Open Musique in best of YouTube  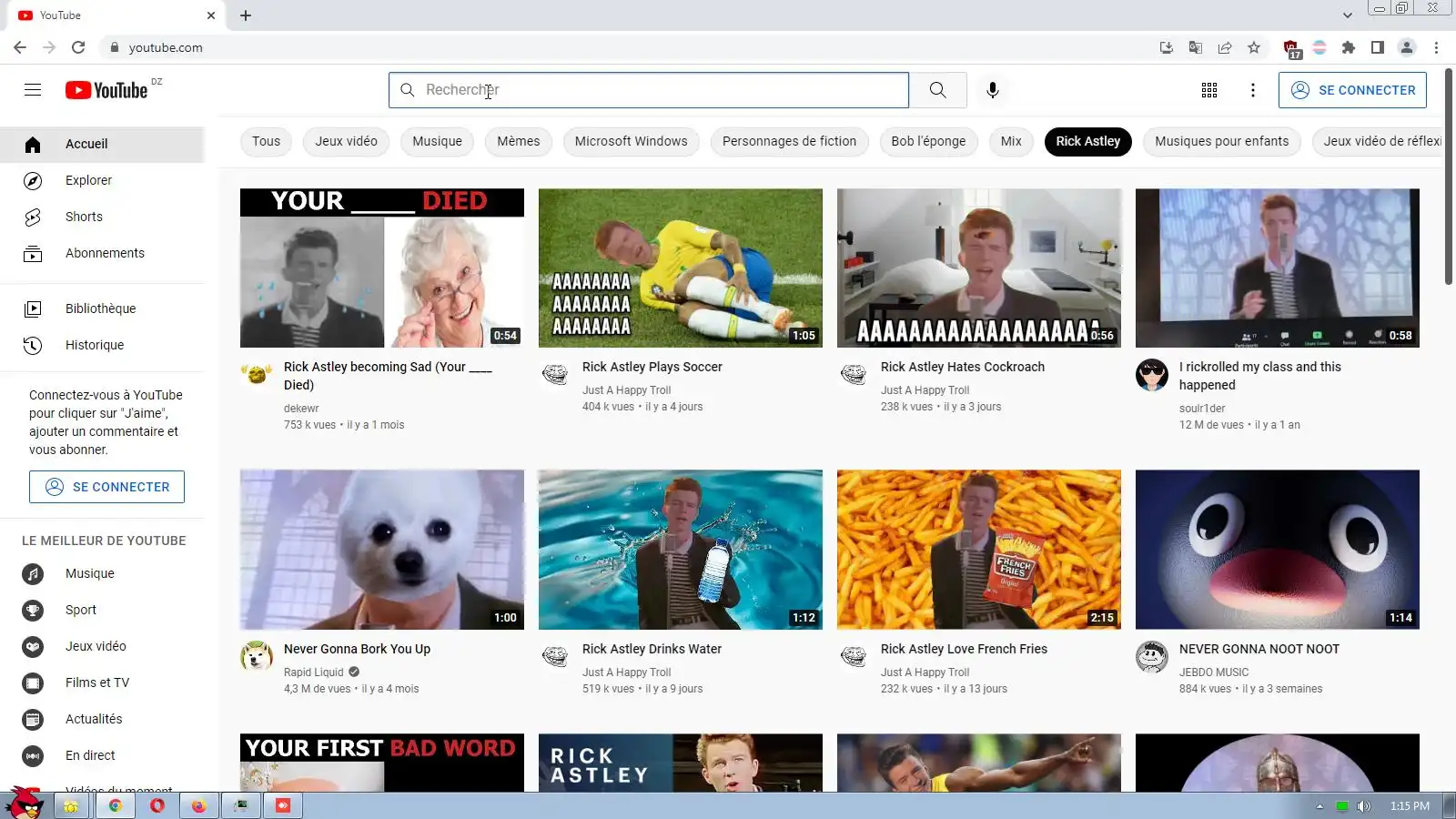coord(102,573)
